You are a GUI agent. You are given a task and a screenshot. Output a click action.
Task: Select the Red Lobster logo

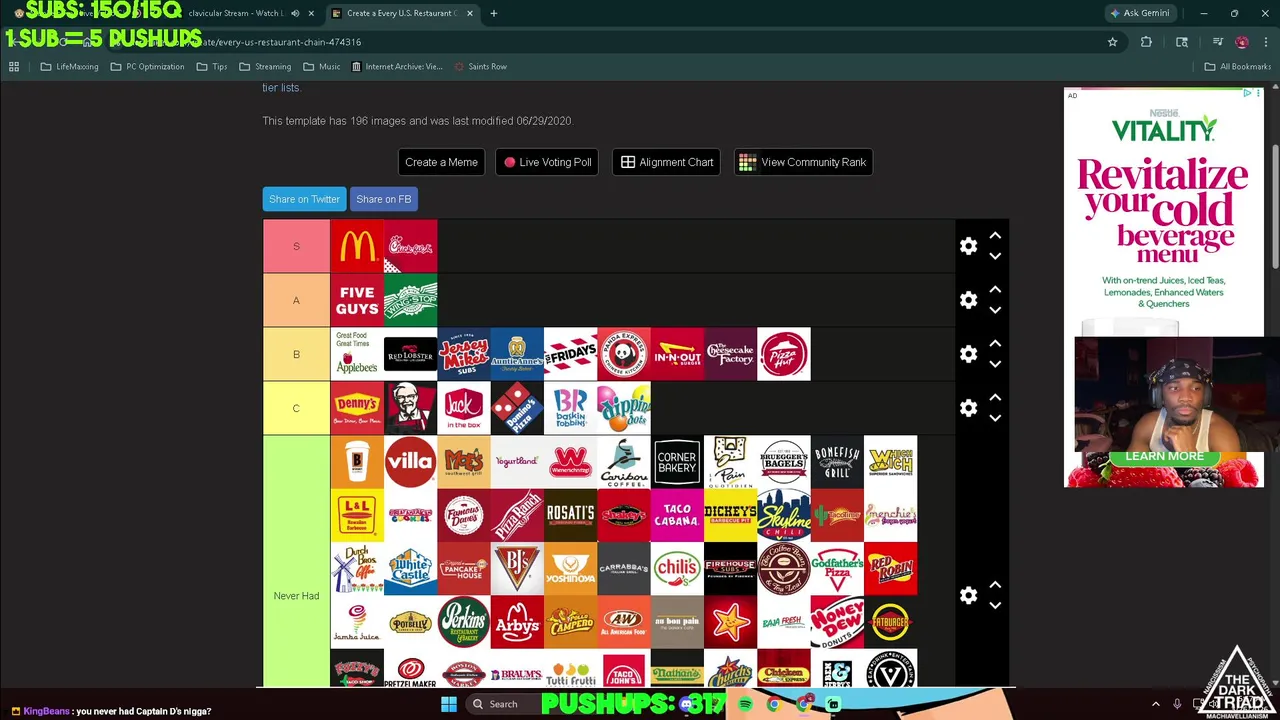point(411,354)
